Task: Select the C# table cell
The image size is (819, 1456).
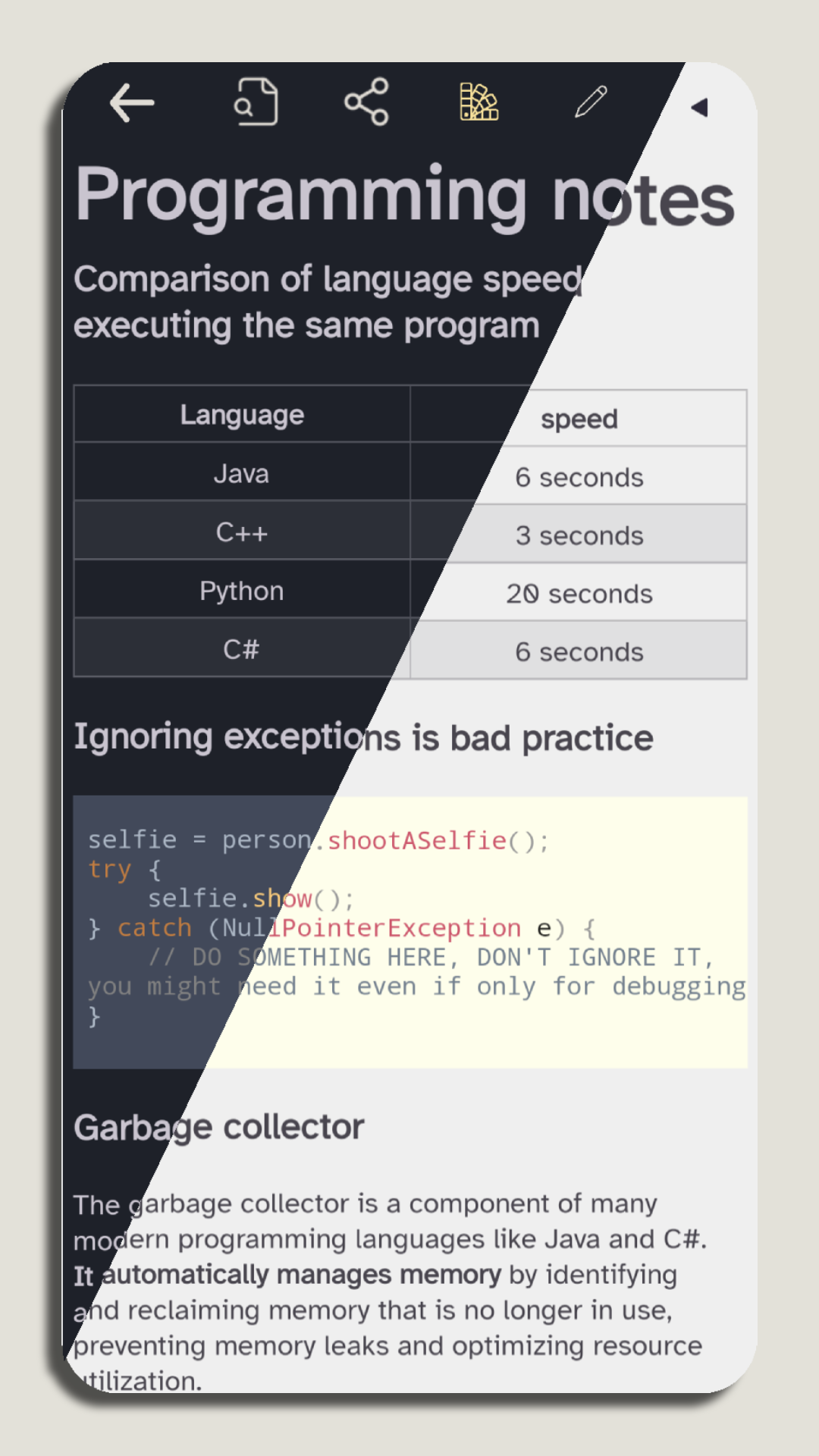Action: point(242,648)
